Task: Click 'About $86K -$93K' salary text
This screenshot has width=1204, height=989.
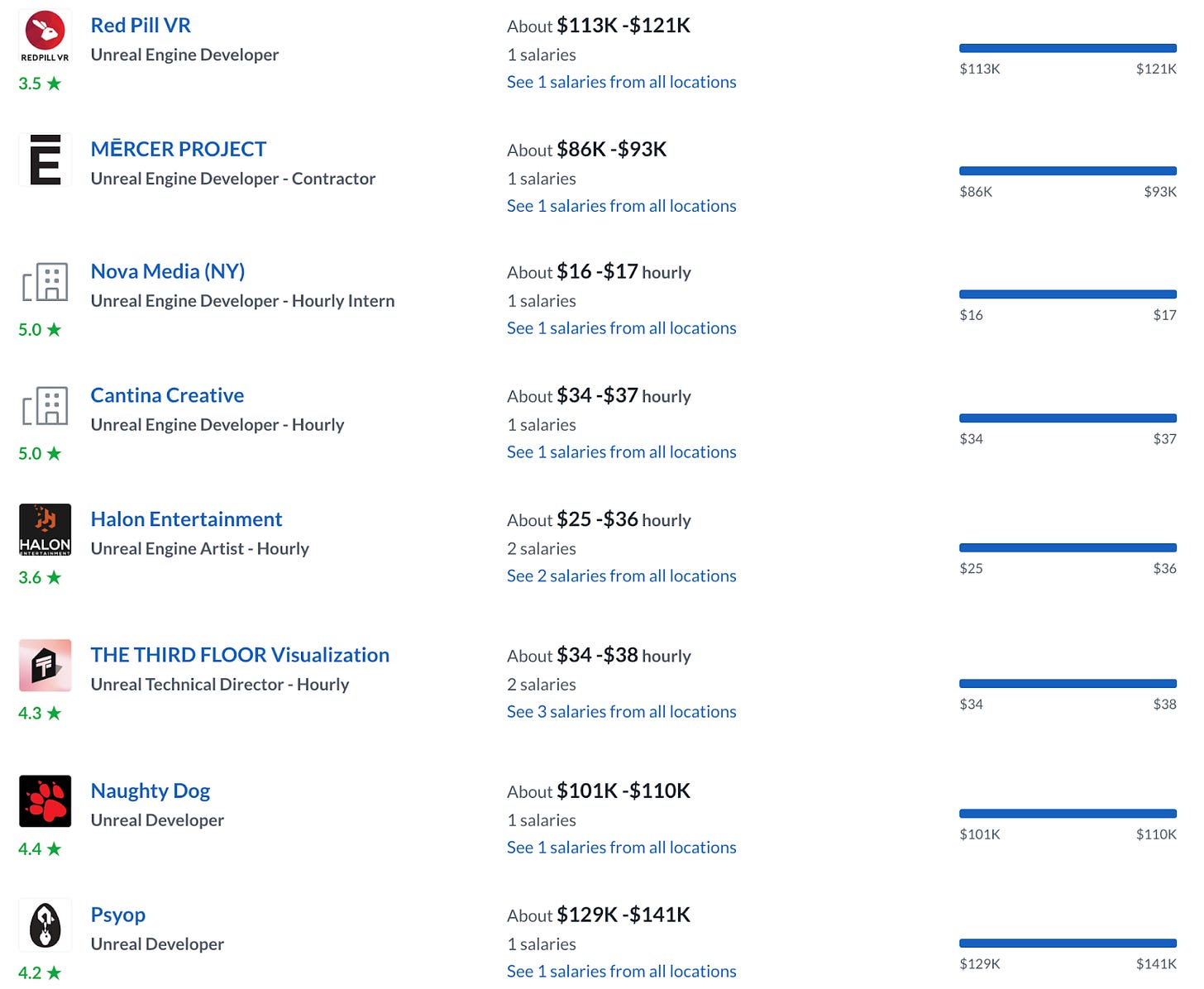Action: pyautogui.click(x=587, y=150)
